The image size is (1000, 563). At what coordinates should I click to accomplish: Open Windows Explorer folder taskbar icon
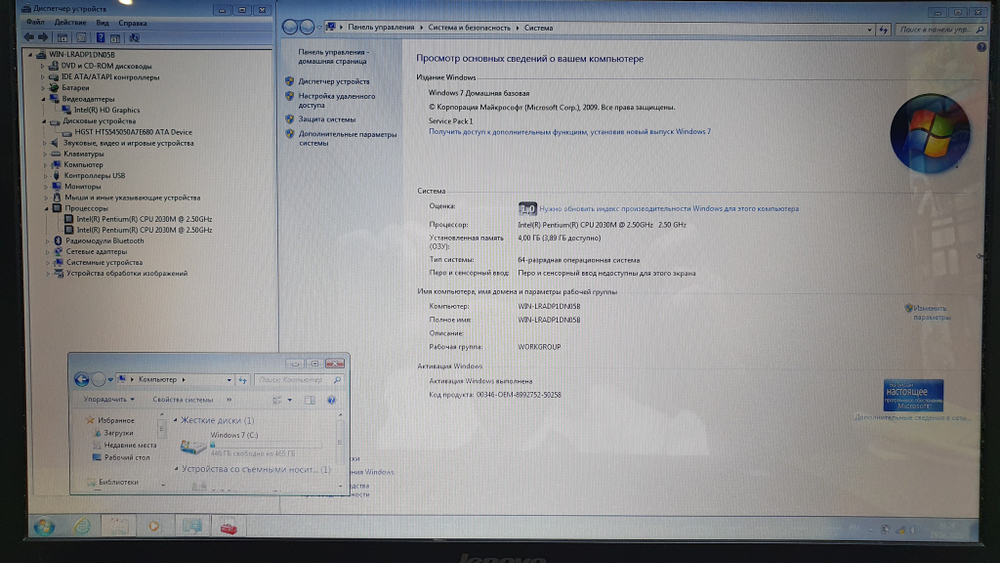(118, 527)
